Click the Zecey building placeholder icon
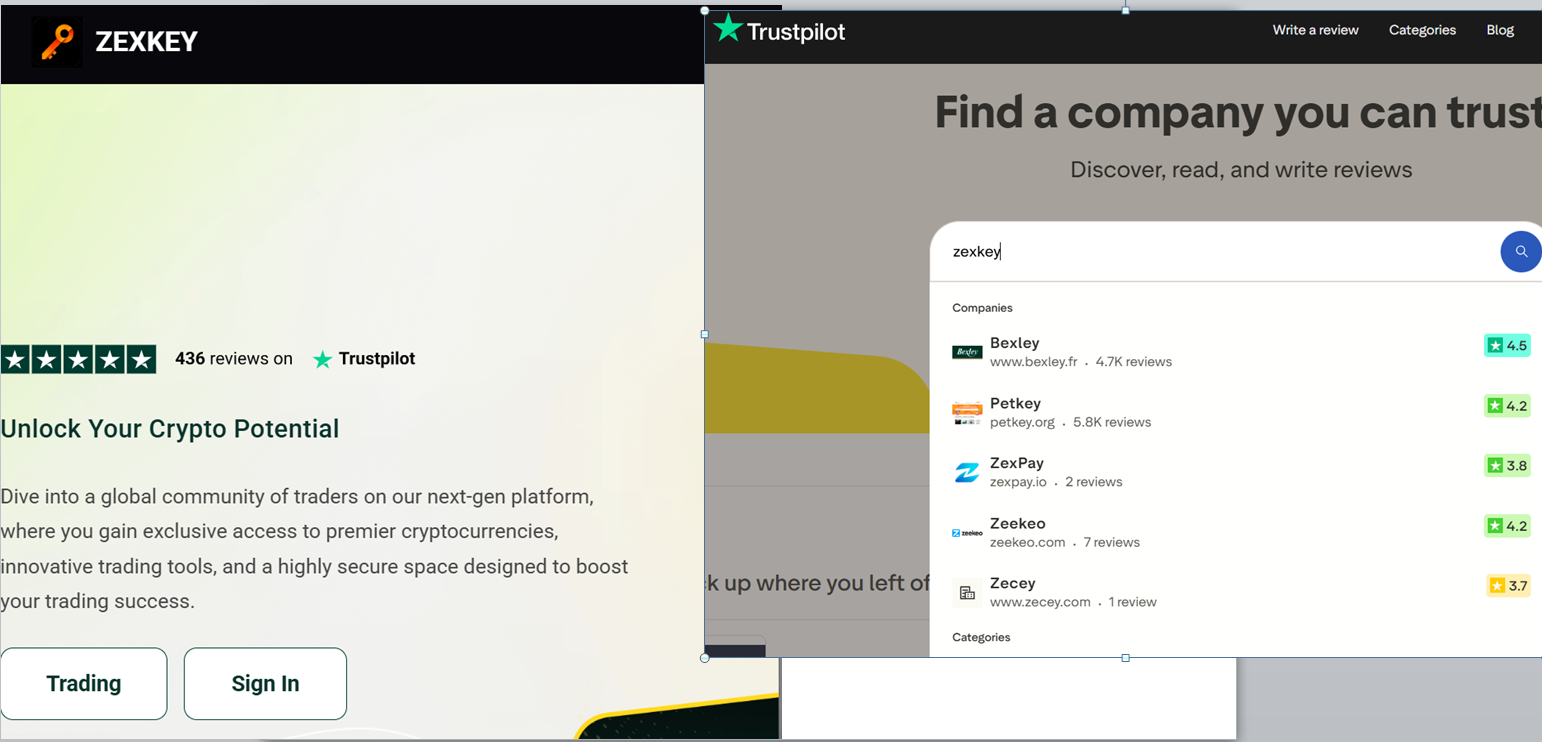Viewport: 1542px width, 742px height. click(x=967, y=593)
